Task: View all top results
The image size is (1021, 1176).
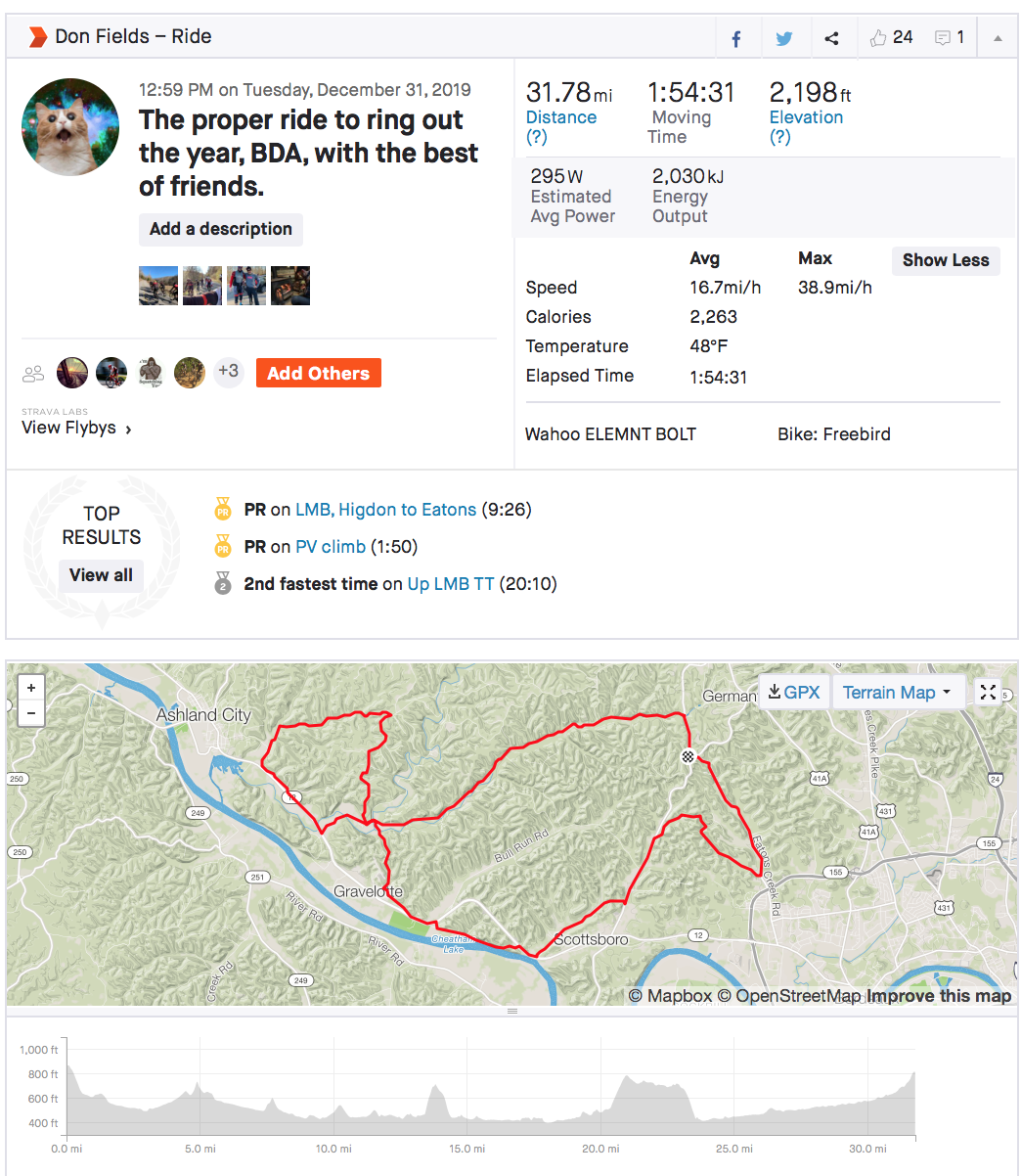Action: [101, 575]
